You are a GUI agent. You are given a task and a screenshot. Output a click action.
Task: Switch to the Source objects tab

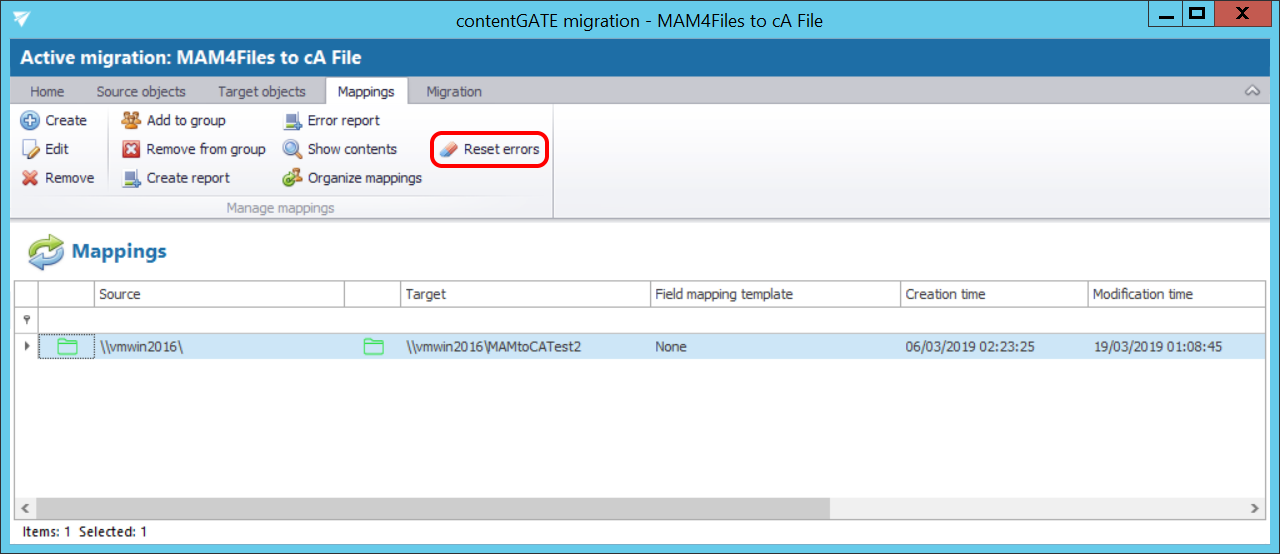(141, 91)
